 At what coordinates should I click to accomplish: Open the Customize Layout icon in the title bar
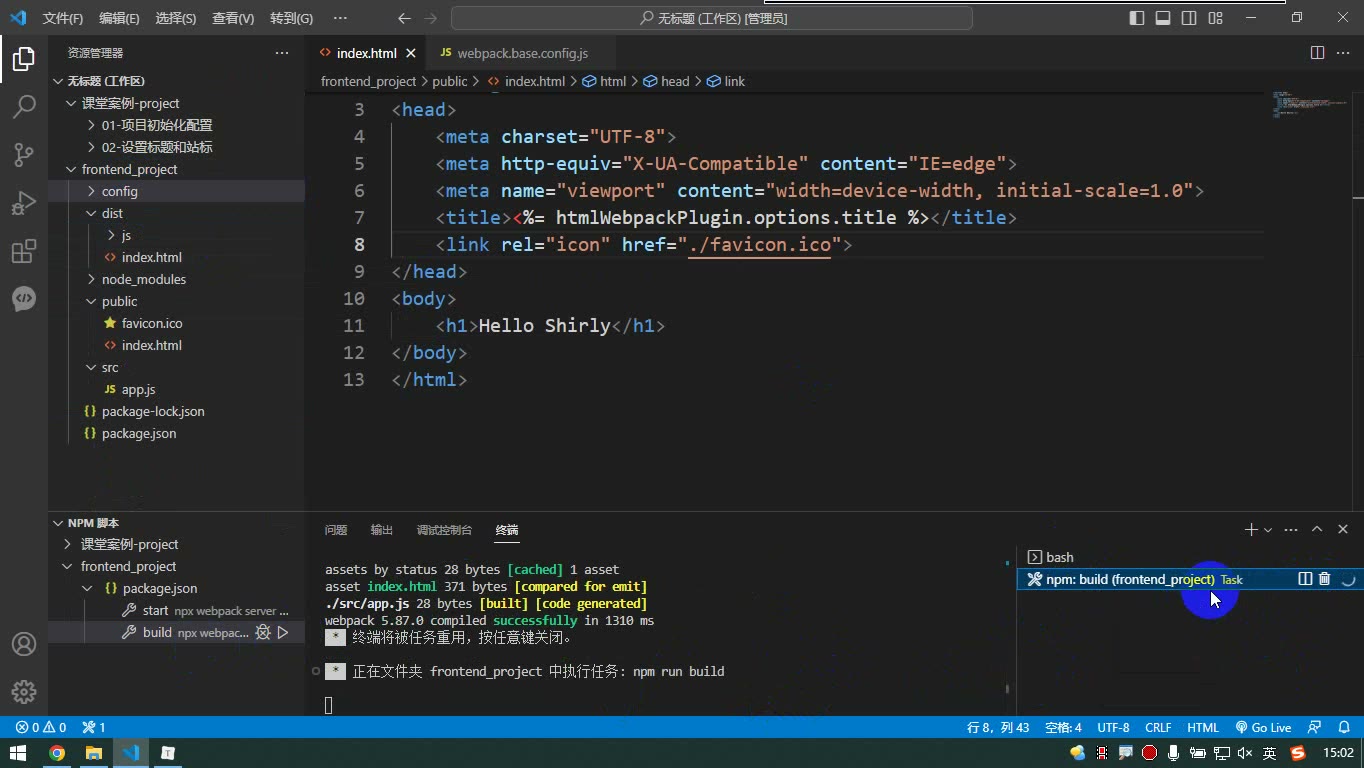(x=1216, y=18)
